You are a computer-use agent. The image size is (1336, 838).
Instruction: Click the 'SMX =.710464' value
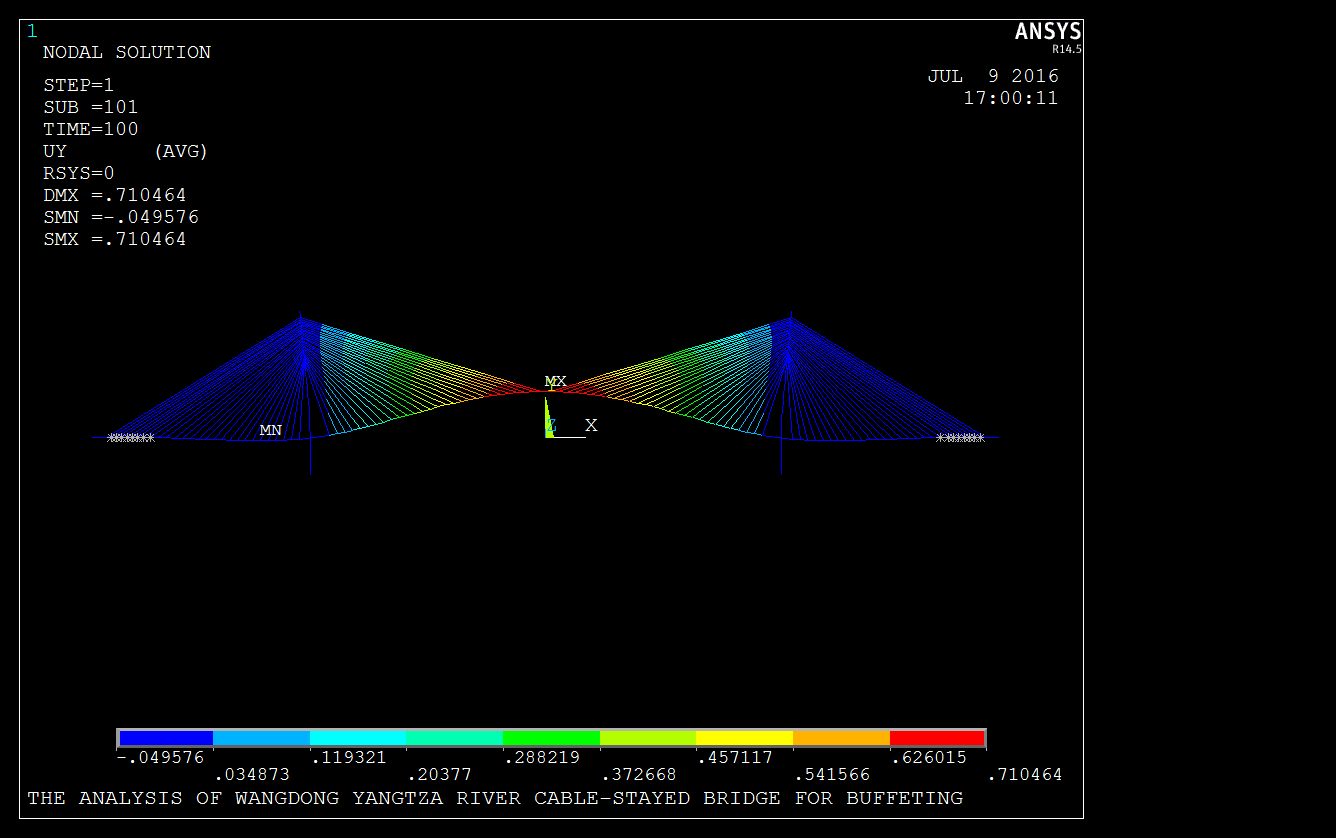(x=115, y=239)
